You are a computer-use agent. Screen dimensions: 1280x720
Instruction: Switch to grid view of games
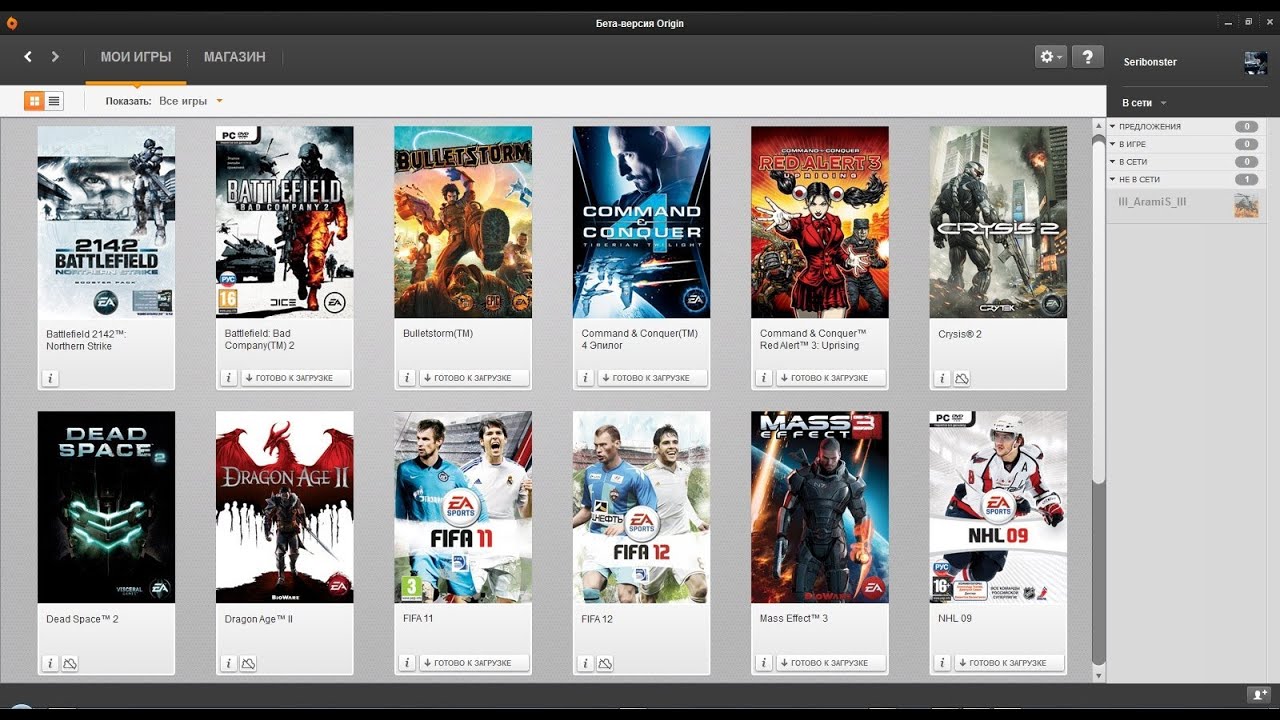(34, 101)
